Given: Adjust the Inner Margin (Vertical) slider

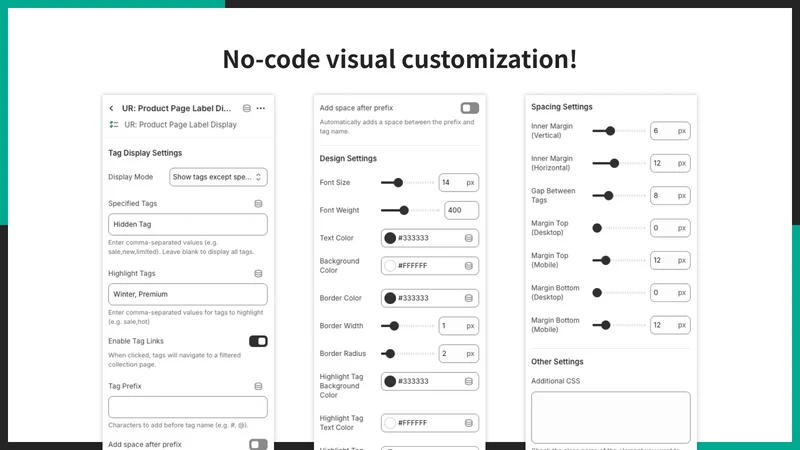Looking at the screenshot, I should [x=619, y=131].
